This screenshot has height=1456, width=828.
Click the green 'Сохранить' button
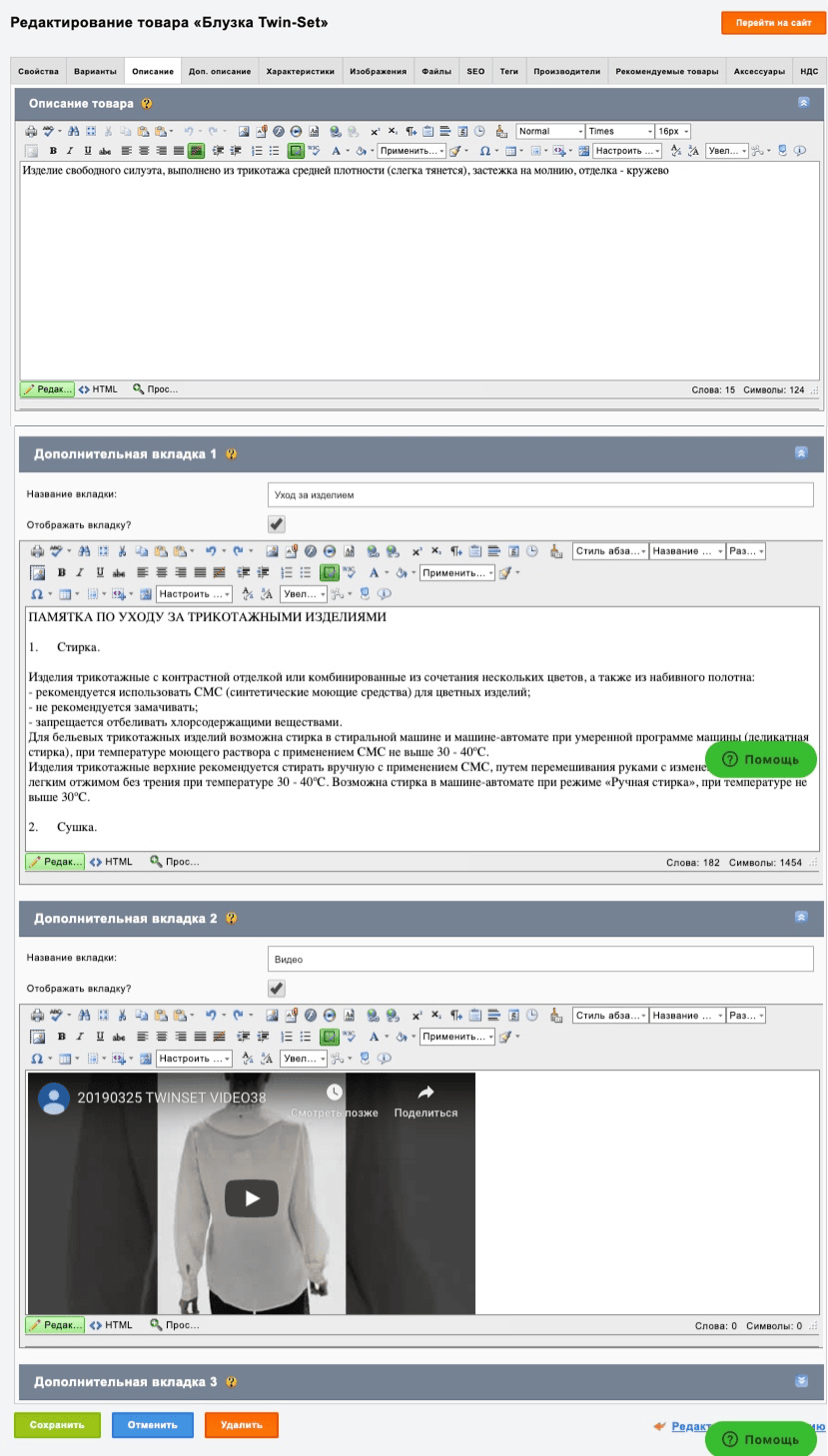(57, 1425)
